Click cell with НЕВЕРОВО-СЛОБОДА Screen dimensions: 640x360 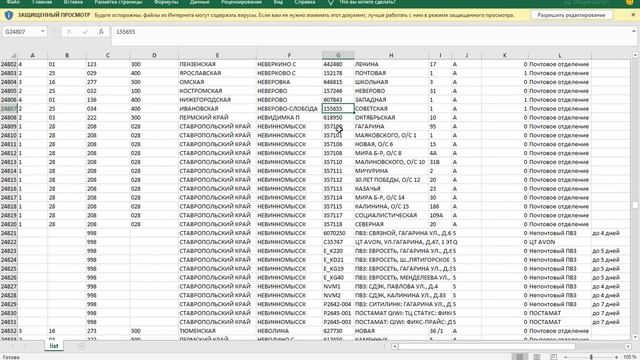[x=289, y=109]
